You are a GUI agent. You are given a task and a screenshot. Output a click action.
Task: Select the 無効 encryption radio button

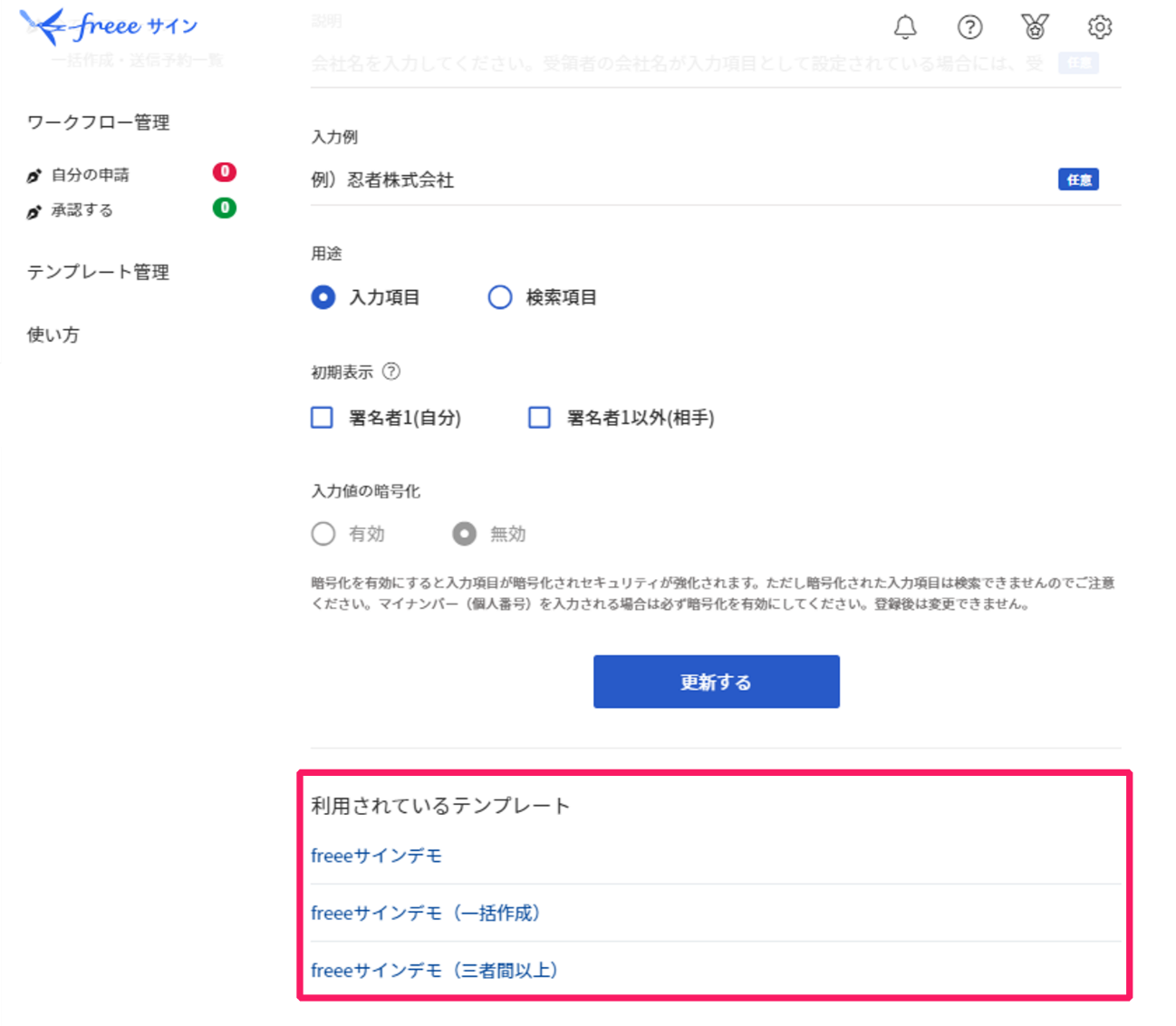464,534
